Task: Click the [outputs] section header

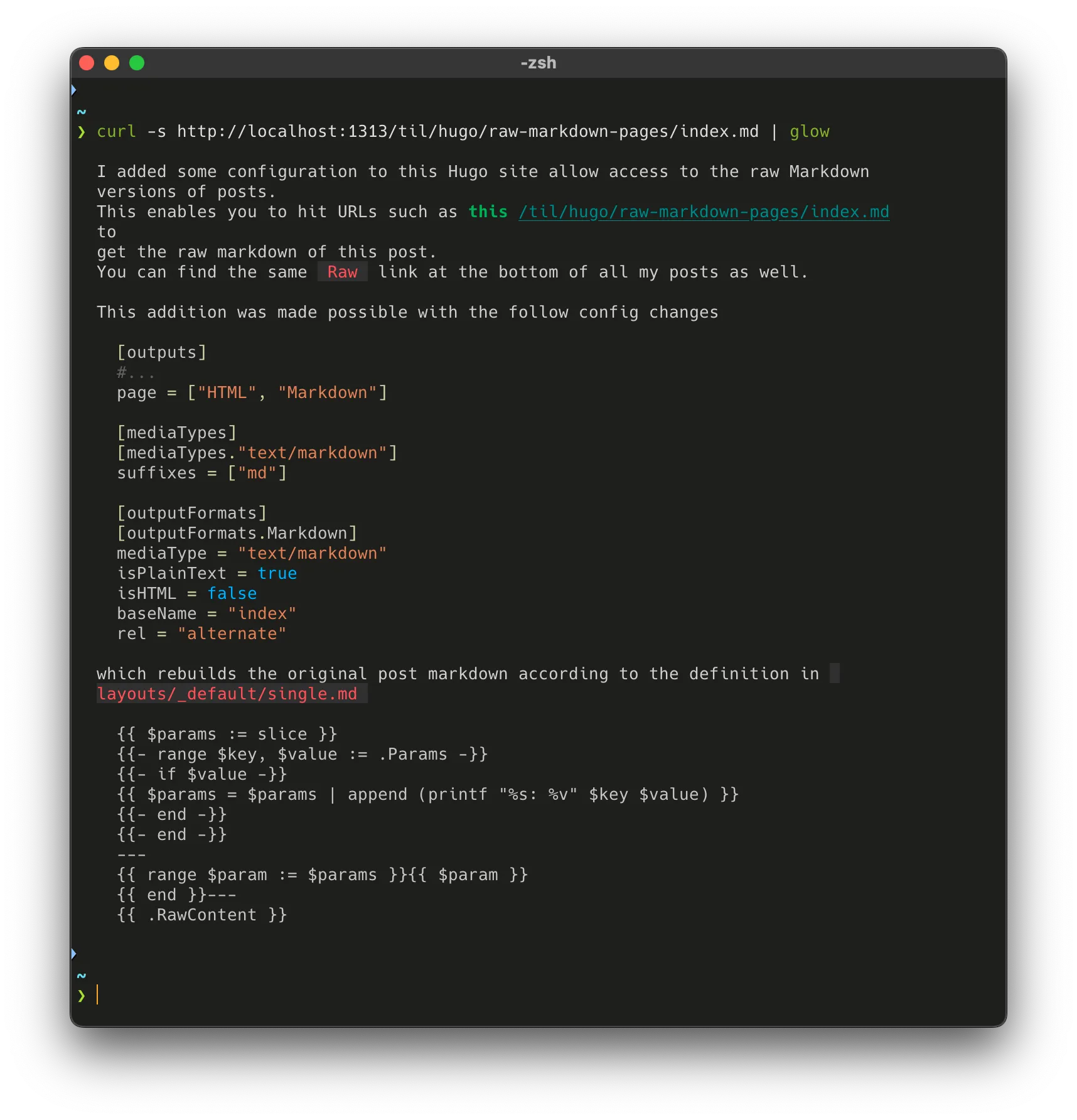Action: pos(162,352)
